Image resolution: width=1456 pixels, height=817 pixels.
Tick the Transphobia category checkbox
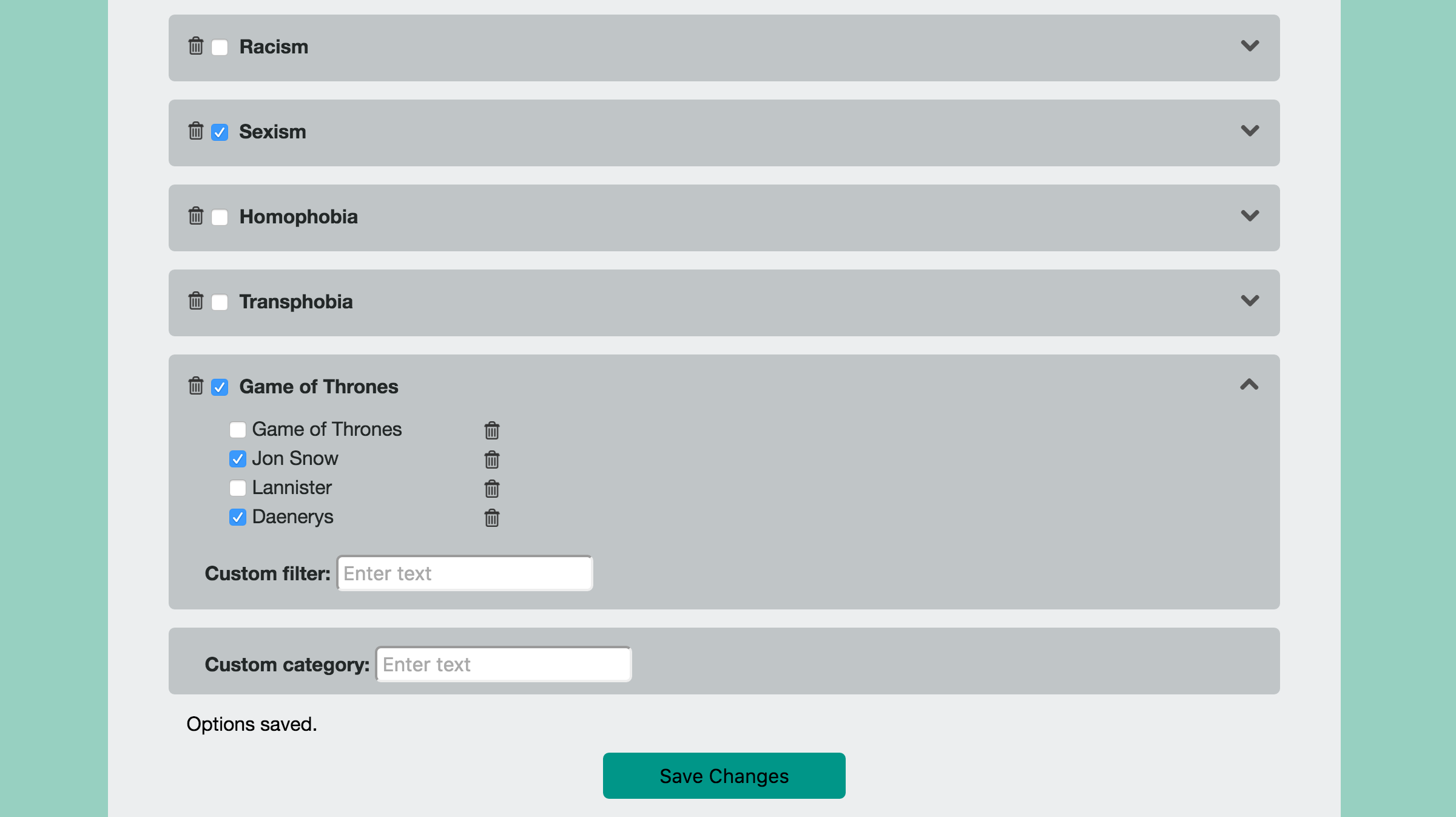[x=220, y=302]
